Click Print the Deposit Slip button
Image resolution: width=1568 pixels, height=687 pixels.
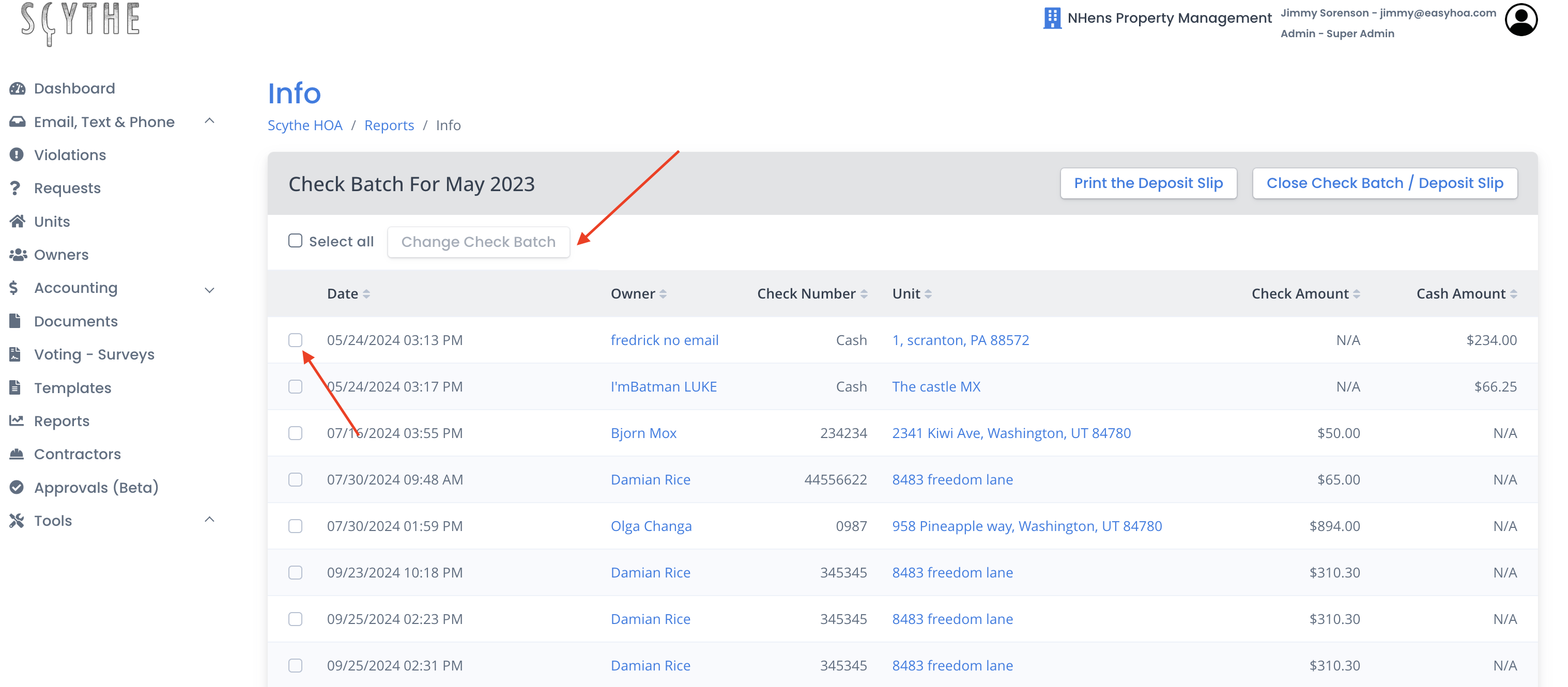[x=1148, y=183]
